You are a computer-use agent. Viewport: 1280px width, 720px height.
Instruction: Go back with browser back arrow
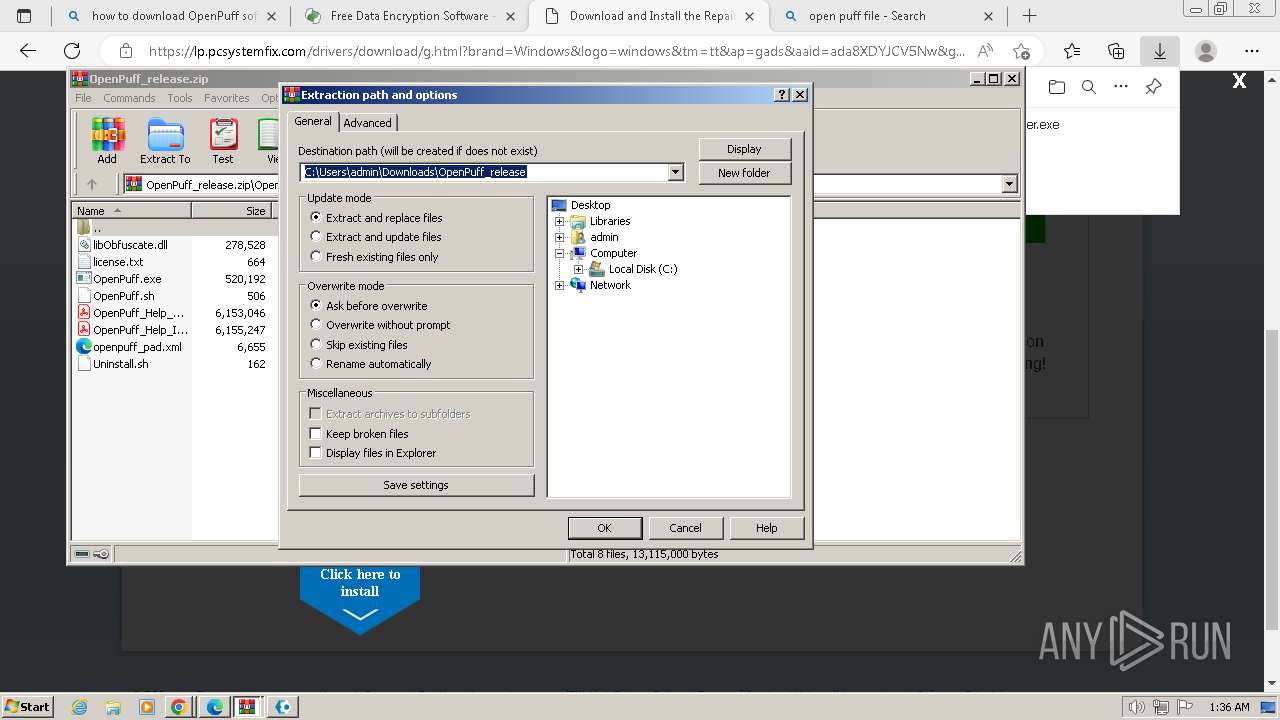(28, 51)
